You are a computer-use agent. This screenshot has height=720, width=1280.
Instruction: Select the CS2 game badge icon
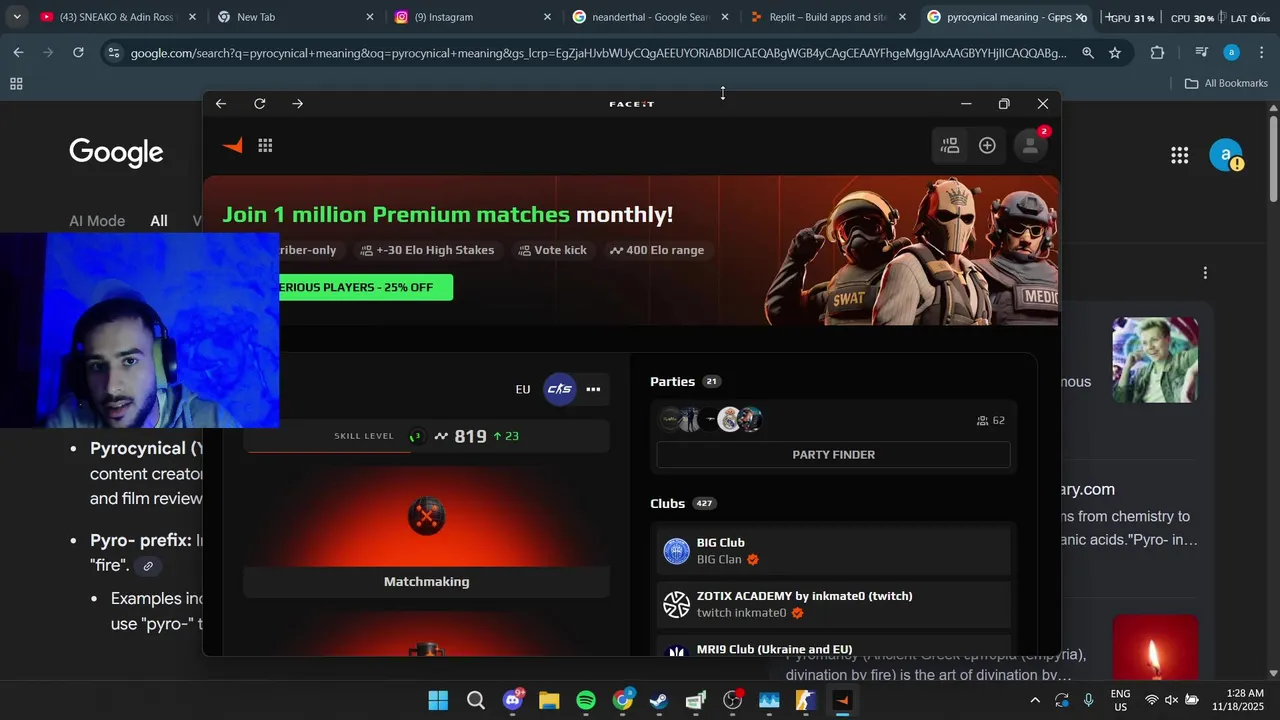tap(559, 389)
